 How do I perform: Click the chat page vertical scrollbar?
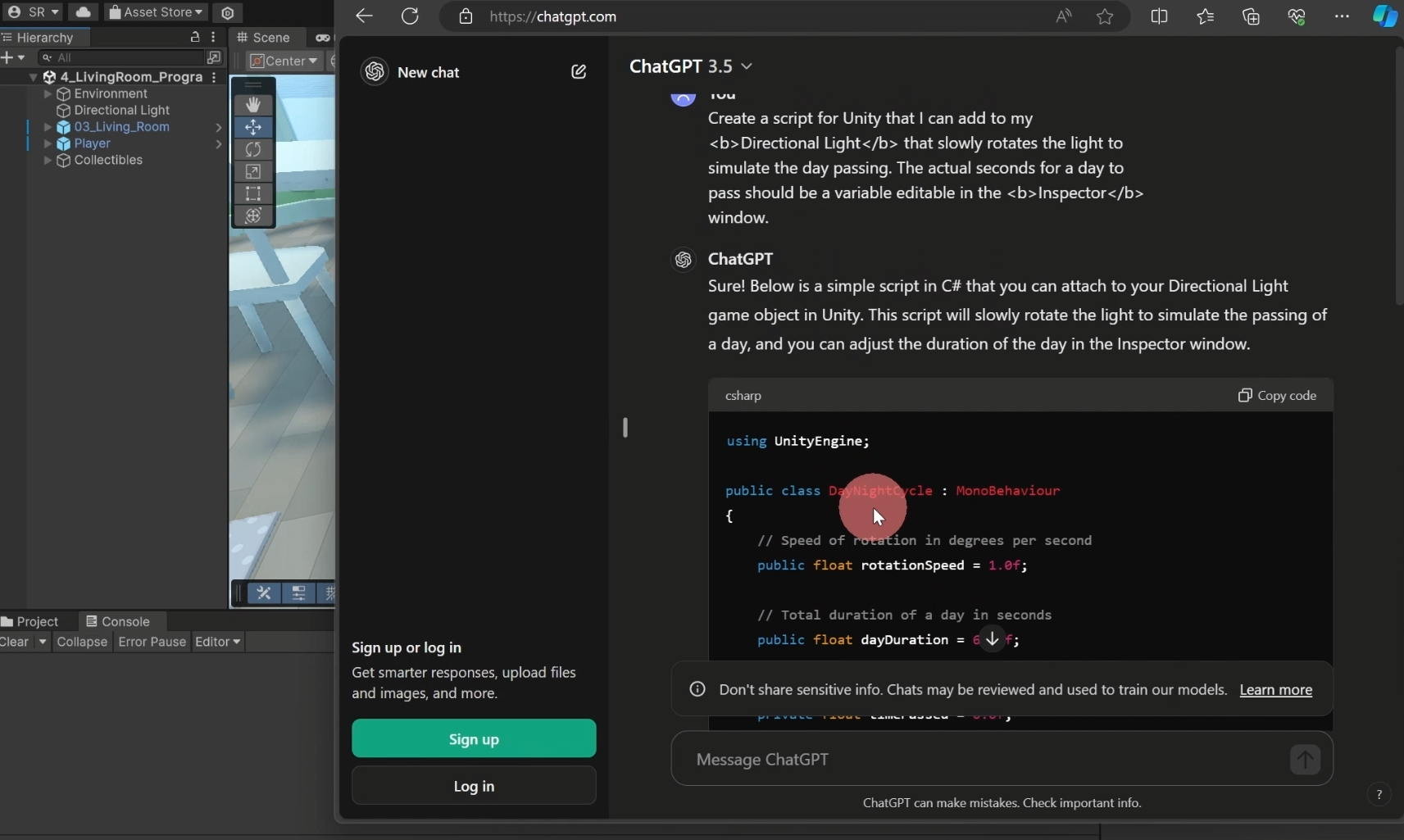(x=1400, y=175)
